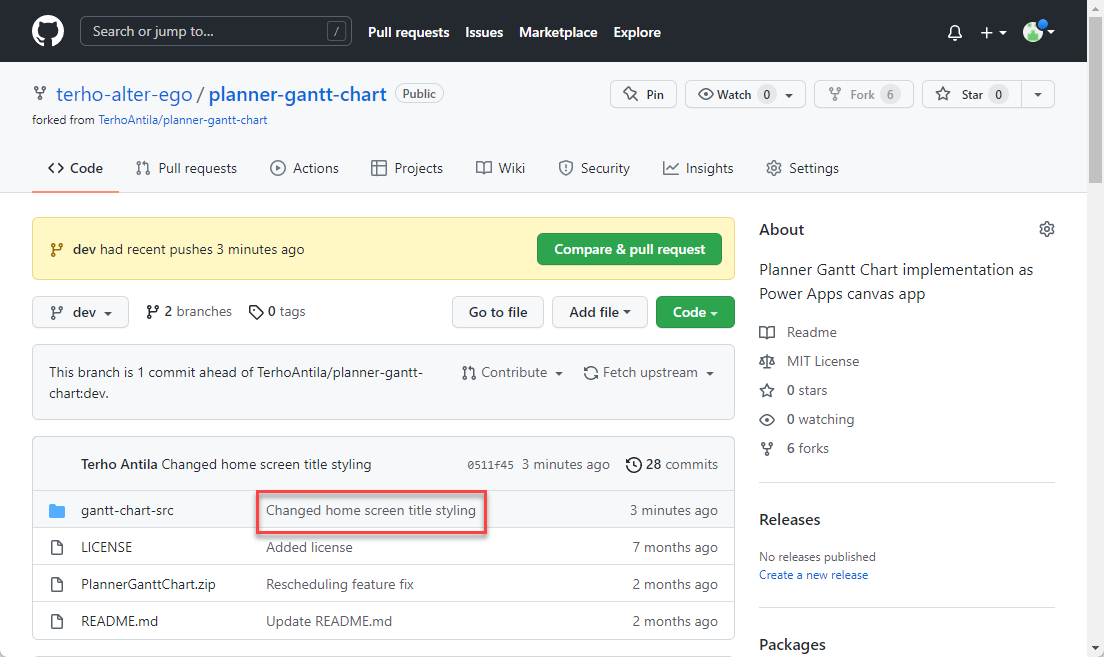Watch the repository

point(733,94)
